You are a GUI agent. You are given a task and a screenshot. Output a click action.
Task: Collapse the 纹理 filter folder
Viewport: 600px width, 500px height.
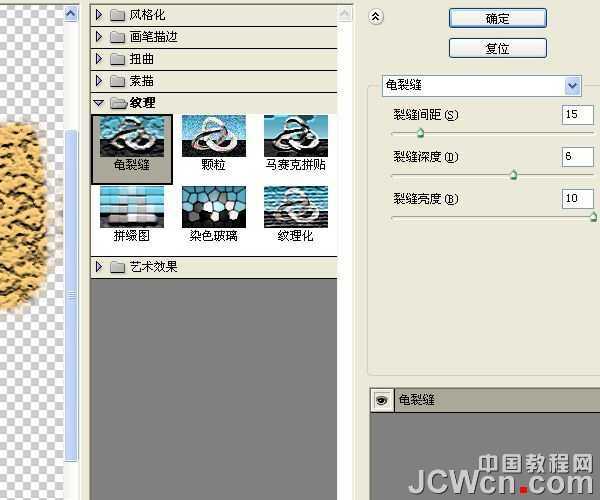100,103
